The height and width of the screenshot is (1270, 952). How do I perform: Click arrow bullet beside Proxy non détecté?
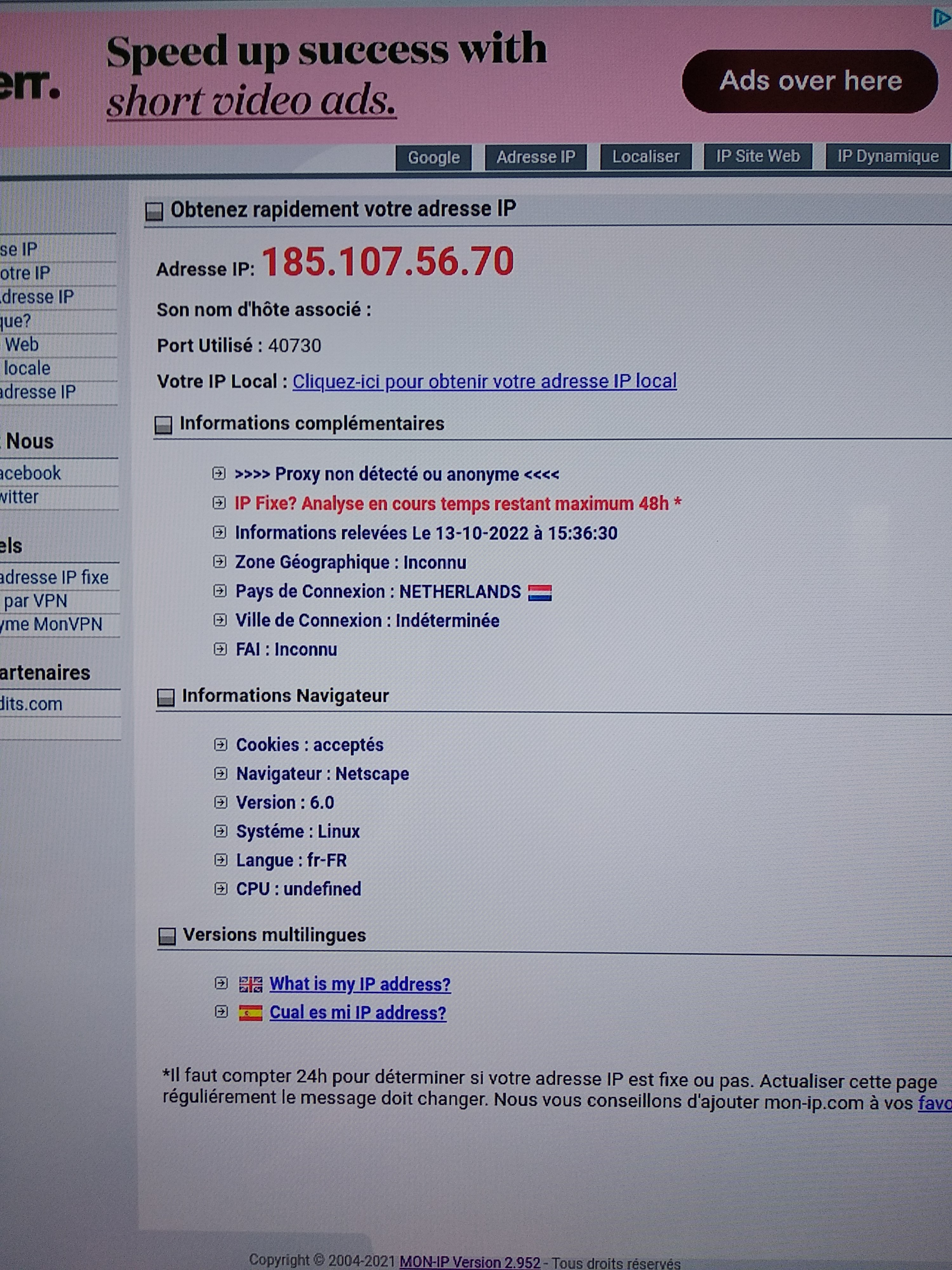tap(219, 474)
